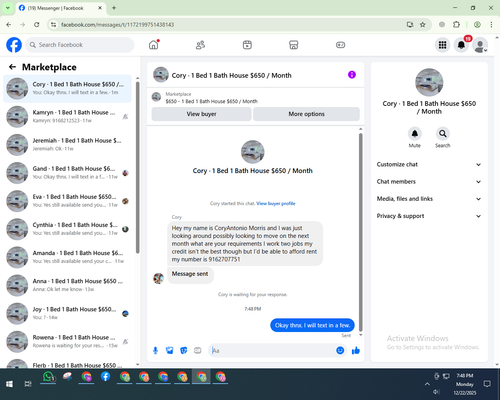Open a new browser tab
This screenshot has width=500, height=400.
pos(114,8)
